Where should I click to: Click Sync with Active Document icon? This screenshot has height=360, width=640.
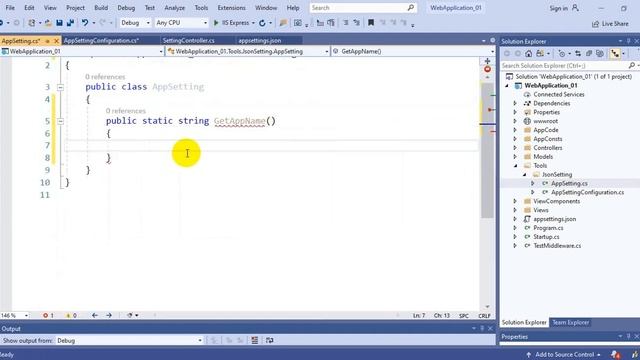[x=578, y=53]
